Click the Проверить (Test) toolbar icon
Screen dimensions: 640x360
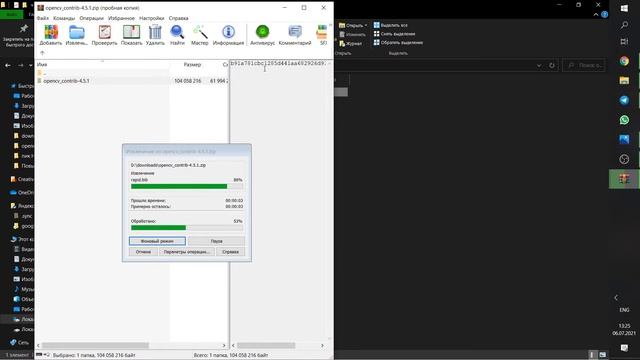(104, 35)
